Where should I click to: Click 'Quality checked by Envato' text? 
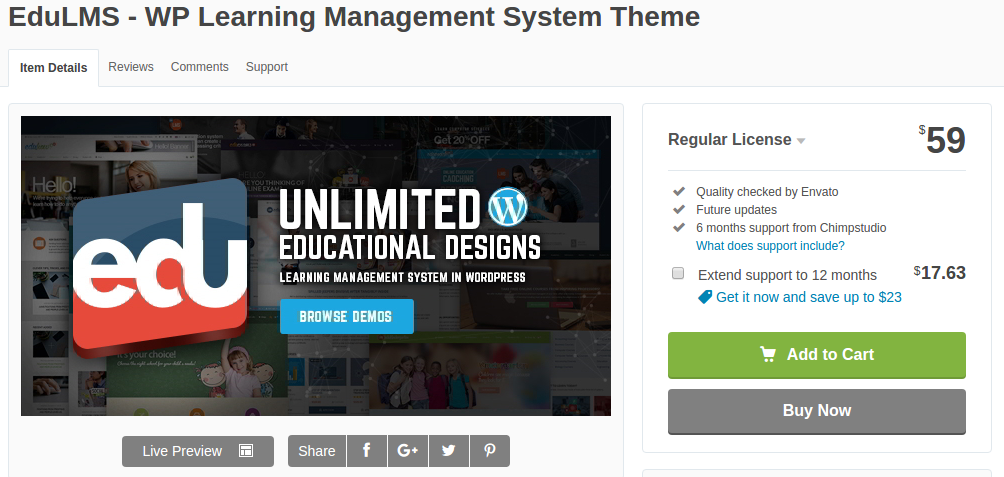767,191
